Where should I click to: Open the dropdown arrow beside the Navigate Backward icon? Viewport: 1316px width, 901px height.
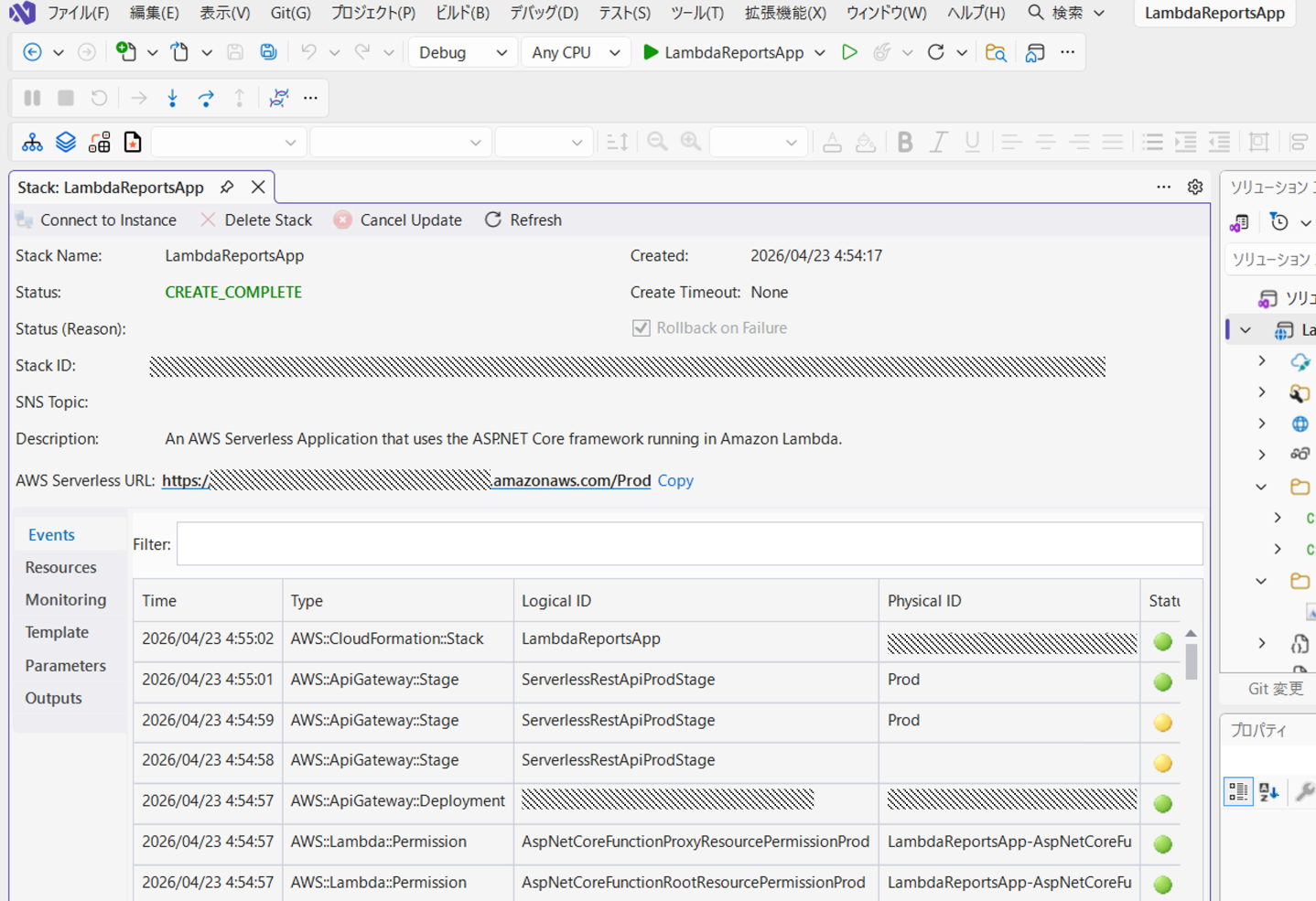(59, 52)
